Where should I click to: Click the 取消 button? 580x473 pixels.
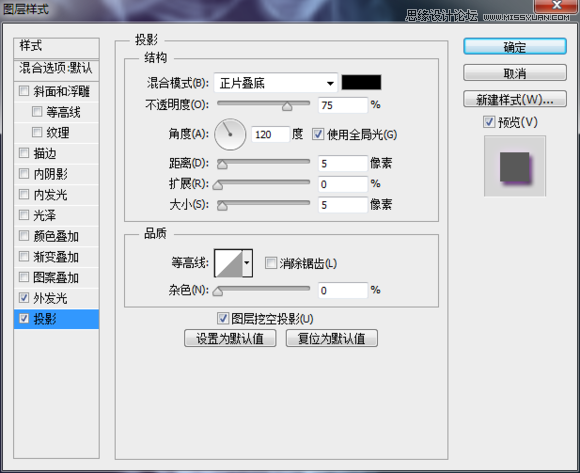tap(515, 73)
